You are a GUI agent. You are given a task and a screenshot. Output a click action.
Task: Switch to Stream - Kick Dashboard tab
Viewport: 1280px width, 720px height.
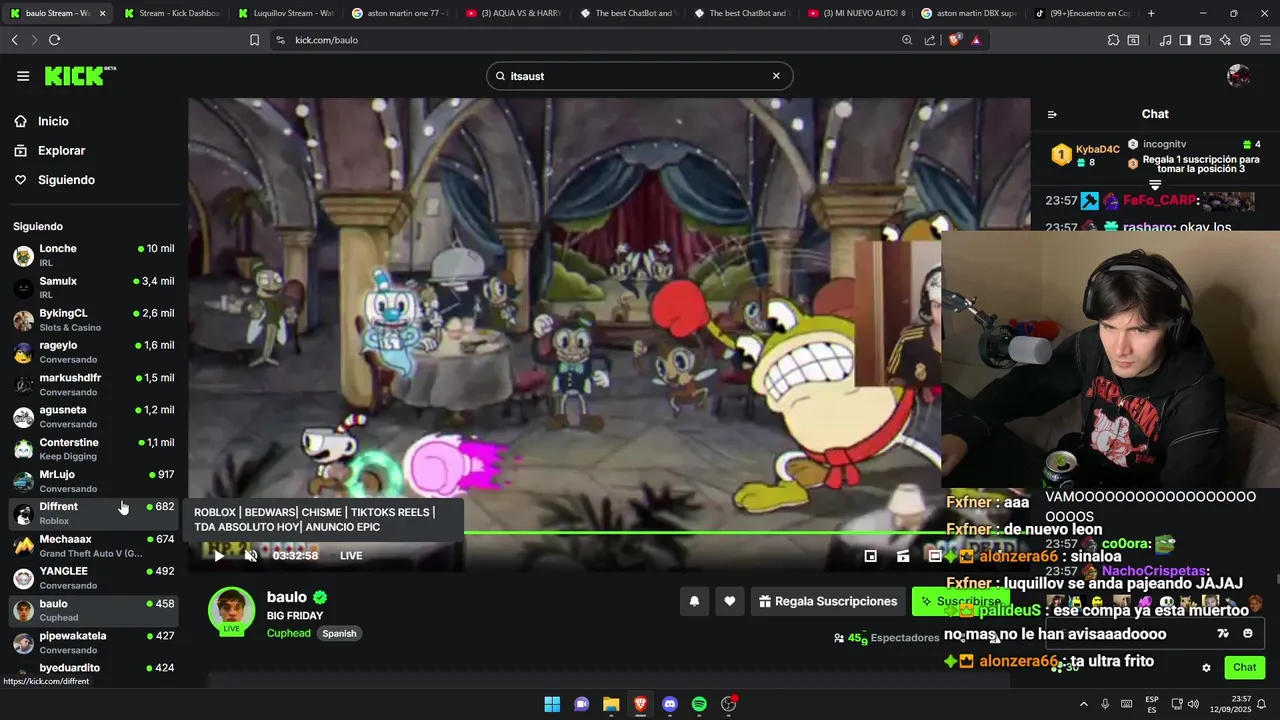point(172,13)
